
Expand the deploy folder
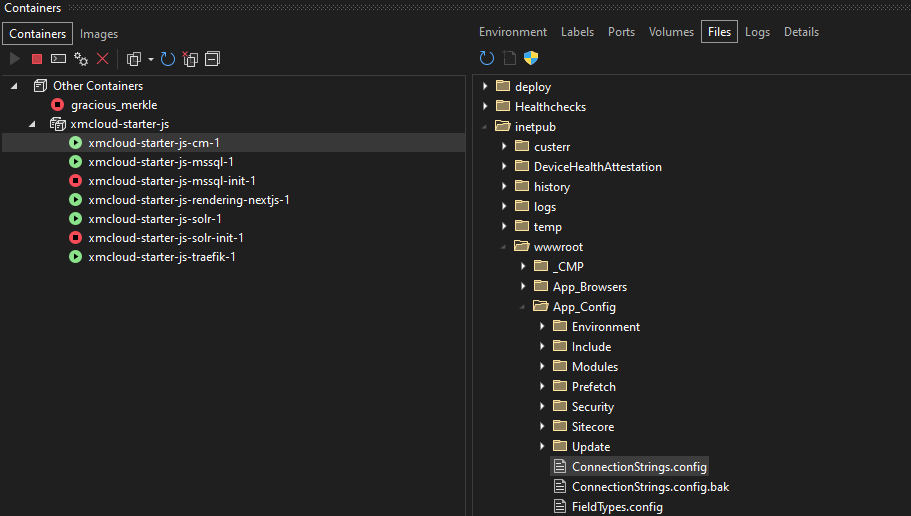click(485, 87)
